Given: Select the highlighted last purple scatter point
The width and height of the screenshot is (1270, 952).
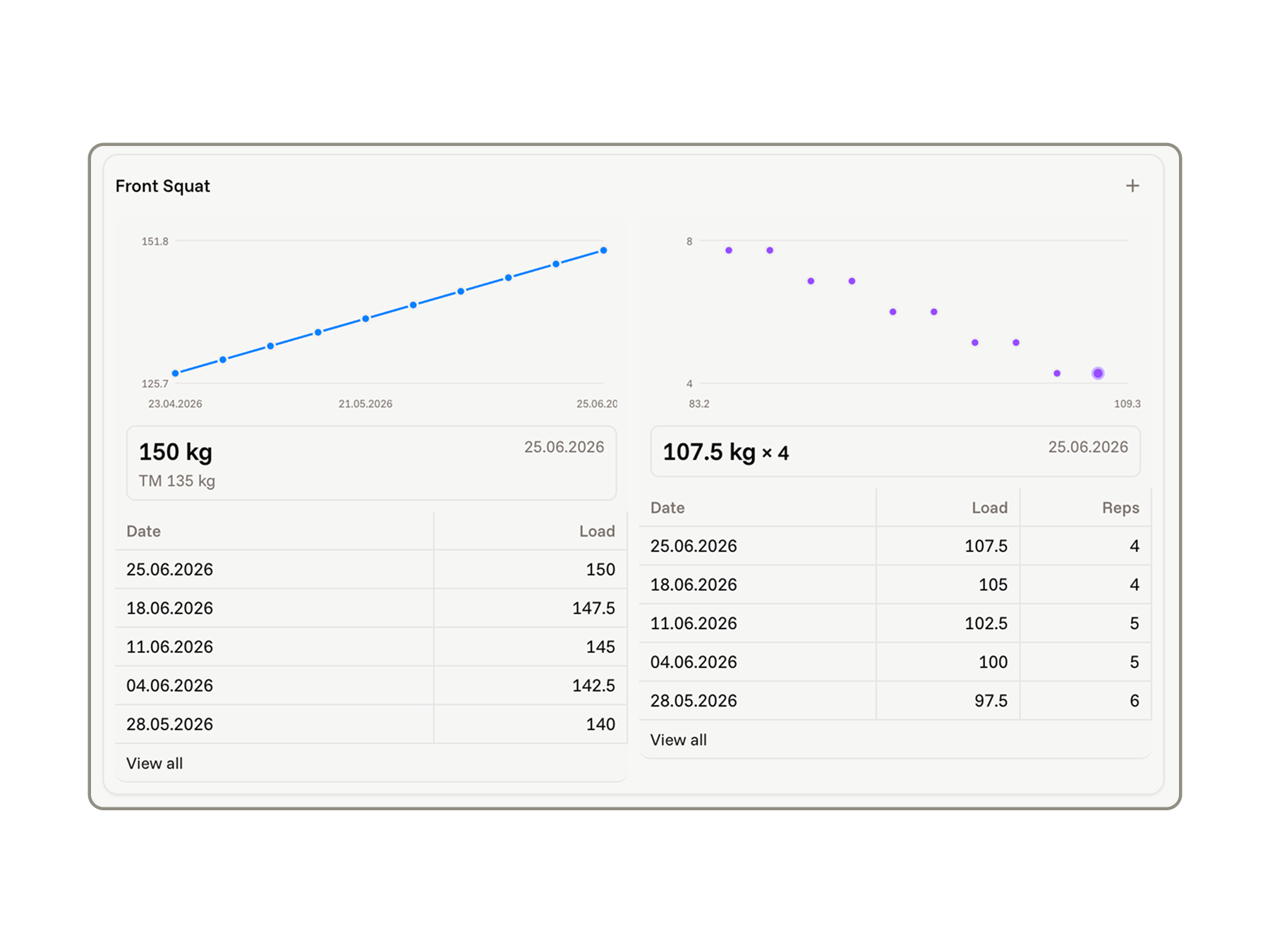Looking at the screenshot, I should (1098, 373).
